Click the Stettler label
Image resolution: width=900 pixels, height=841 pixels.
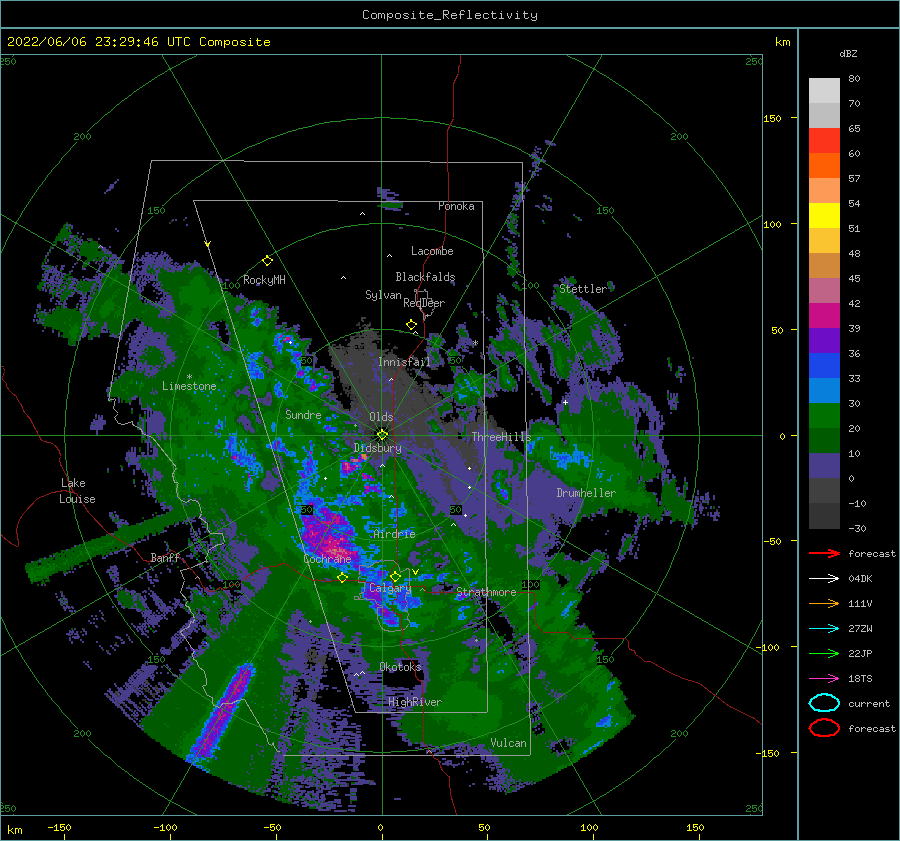(x=583, y=289)
